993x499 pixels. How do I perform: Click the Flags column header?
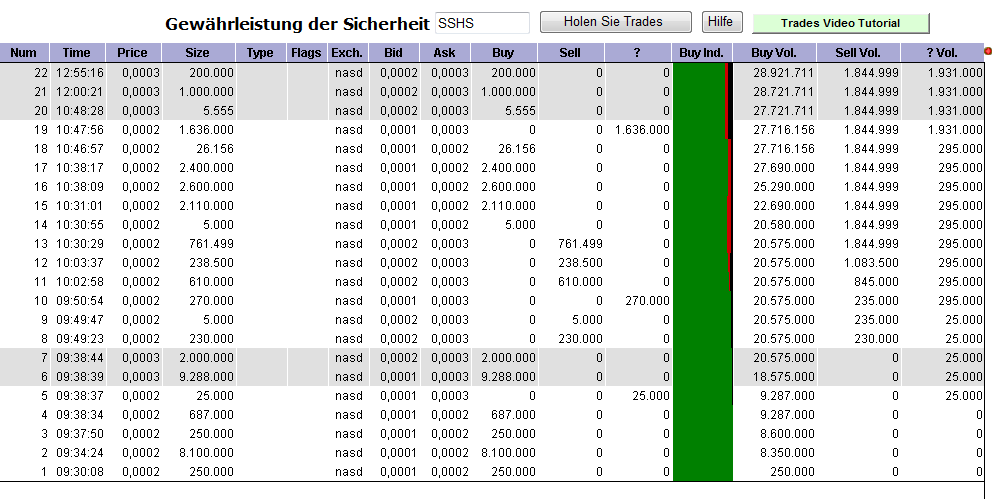coord(307,53)
